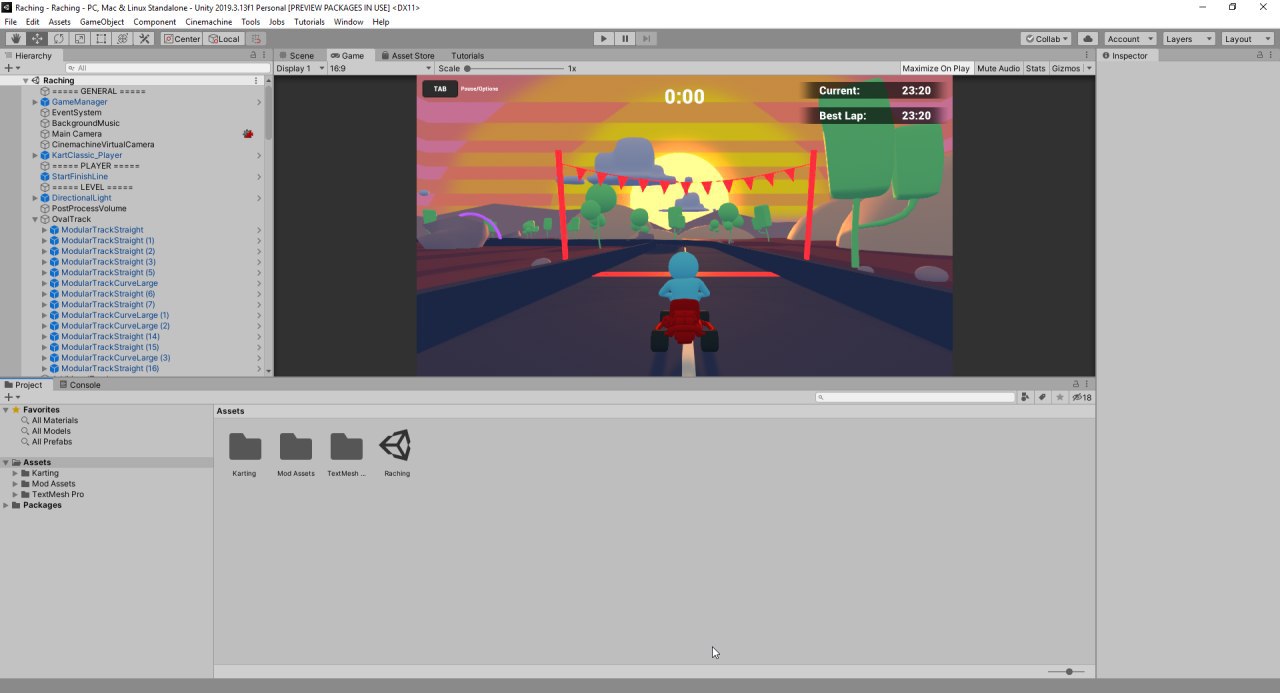Collapse the OvalTrack object

point(35,219)
